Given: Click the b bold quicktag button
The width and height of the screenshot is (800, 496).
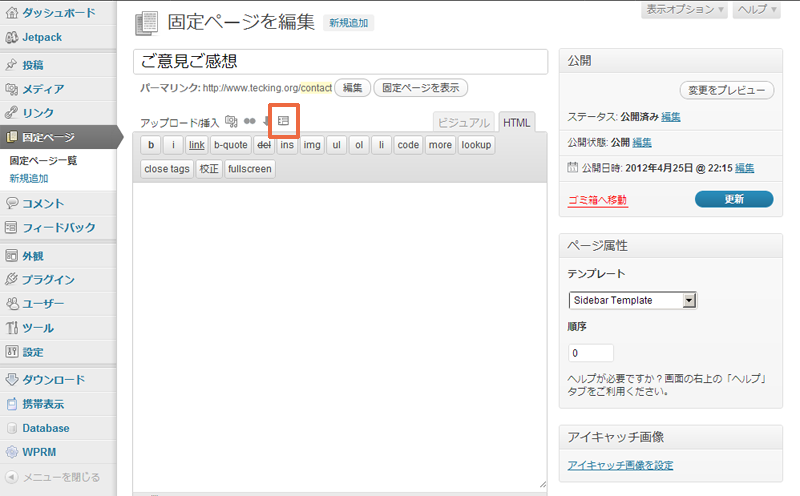Looking at the screenshot, I should (x=151, y=145).
